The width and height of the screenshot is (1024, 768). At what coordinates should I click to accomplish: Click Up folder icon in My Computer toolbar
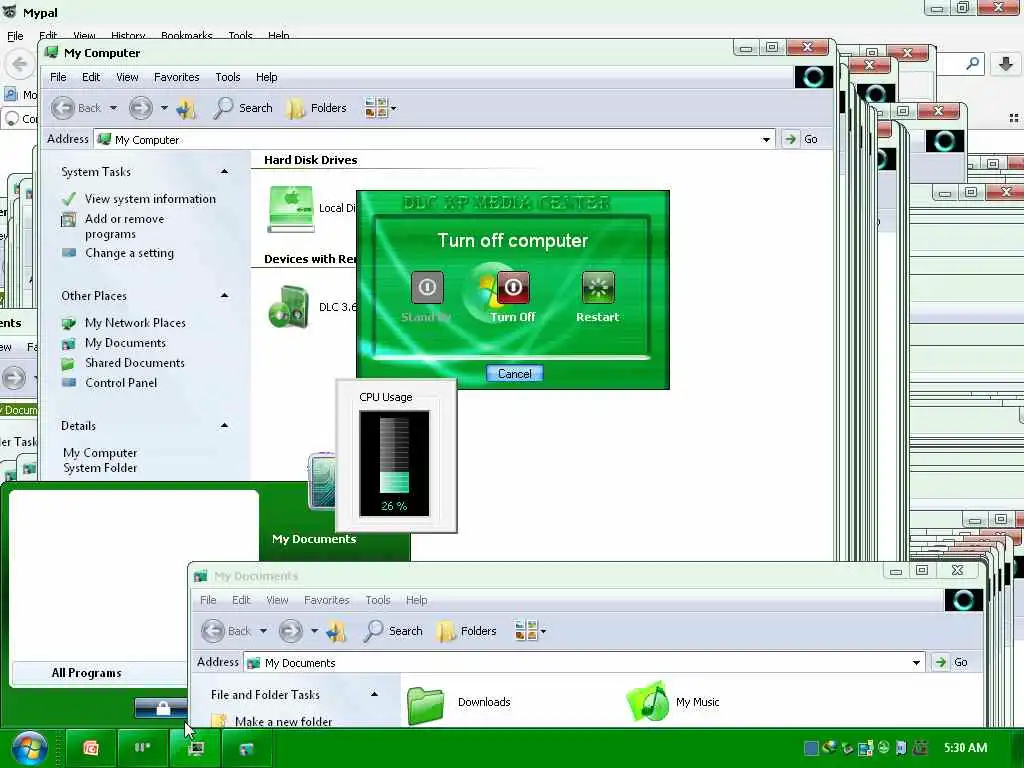coord(187,108)
